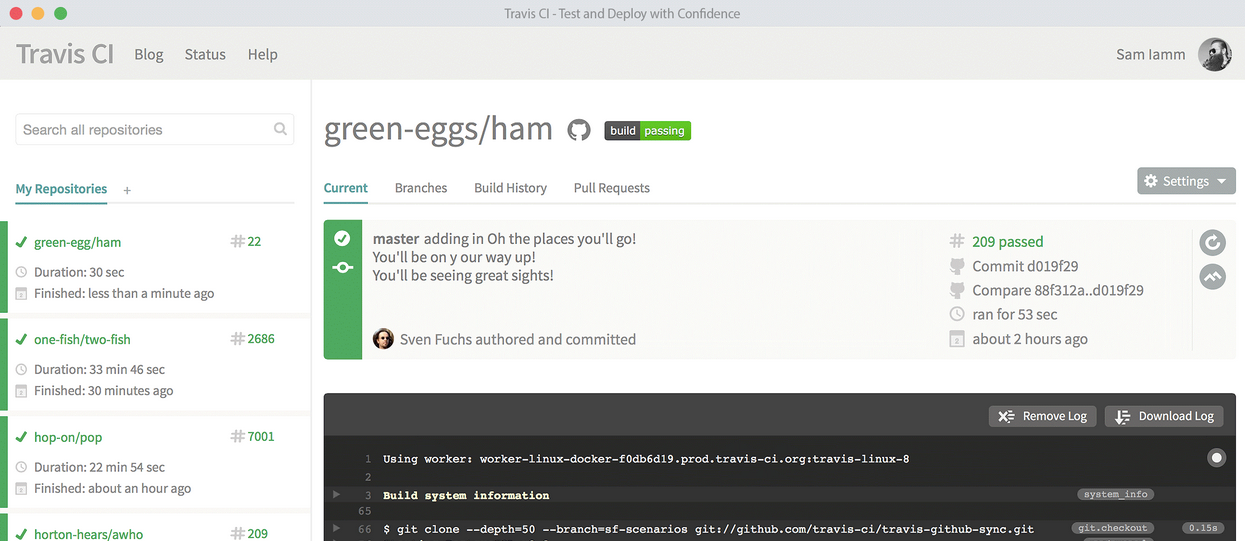Click the checkmark icon for one-fish/two-fish
This screenshot has width=1245, height=541.
(21, 339)
